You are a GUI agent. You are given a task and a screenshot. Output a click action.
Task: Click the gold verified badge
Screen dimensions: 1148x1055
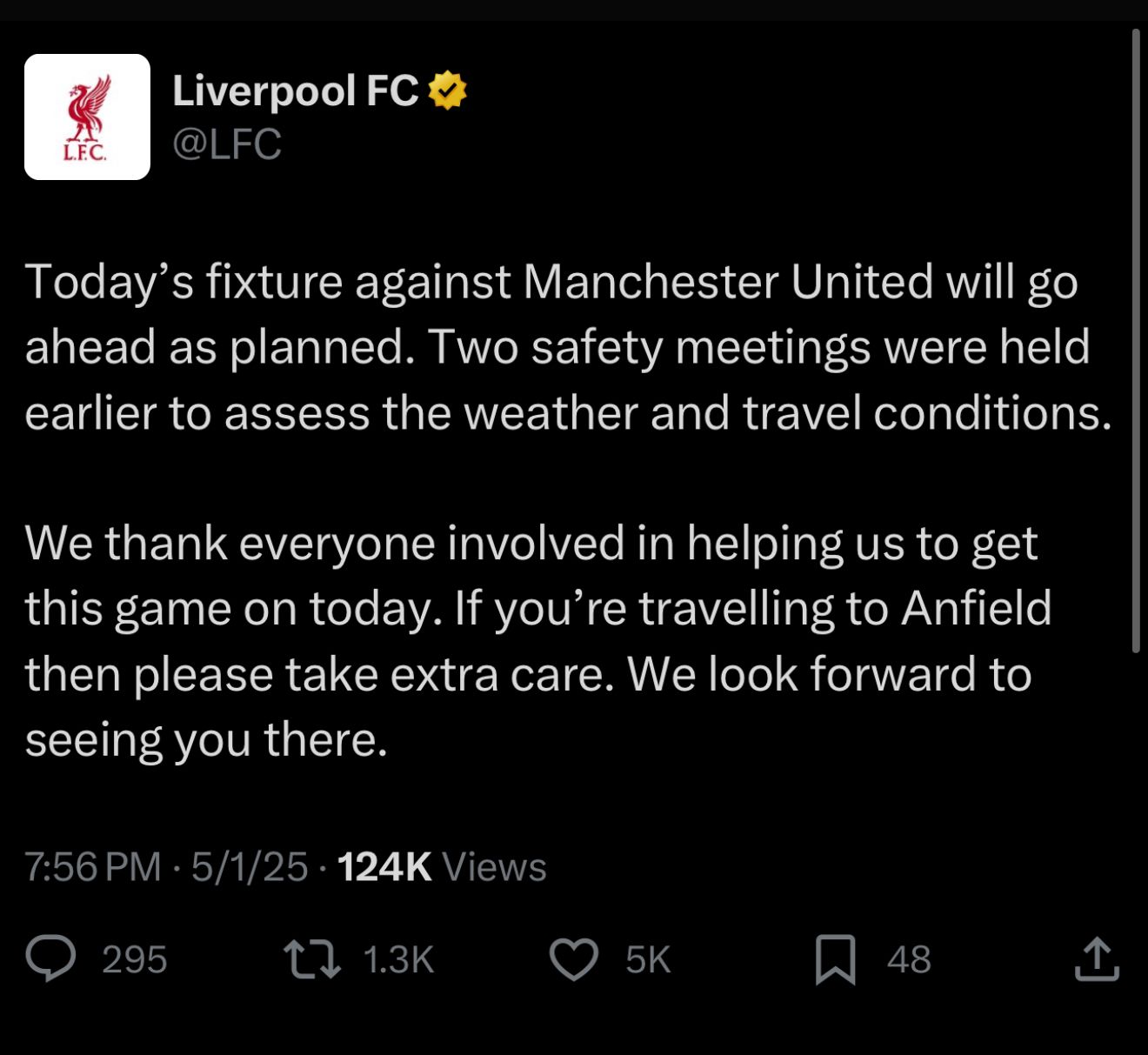pos(448,90)
